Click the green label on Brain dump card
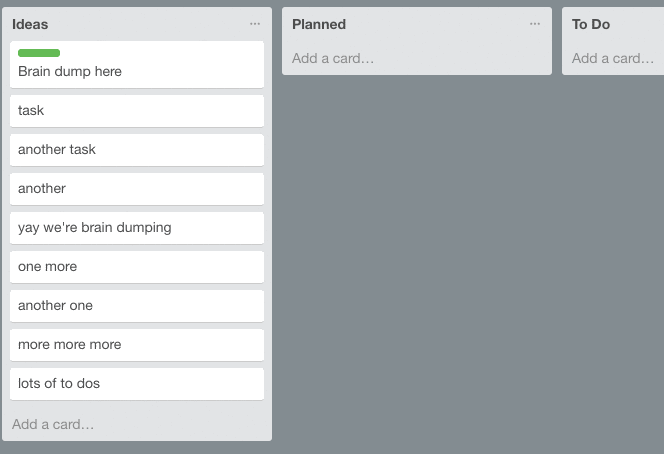664x454 pixels. (x=39, y=53)
